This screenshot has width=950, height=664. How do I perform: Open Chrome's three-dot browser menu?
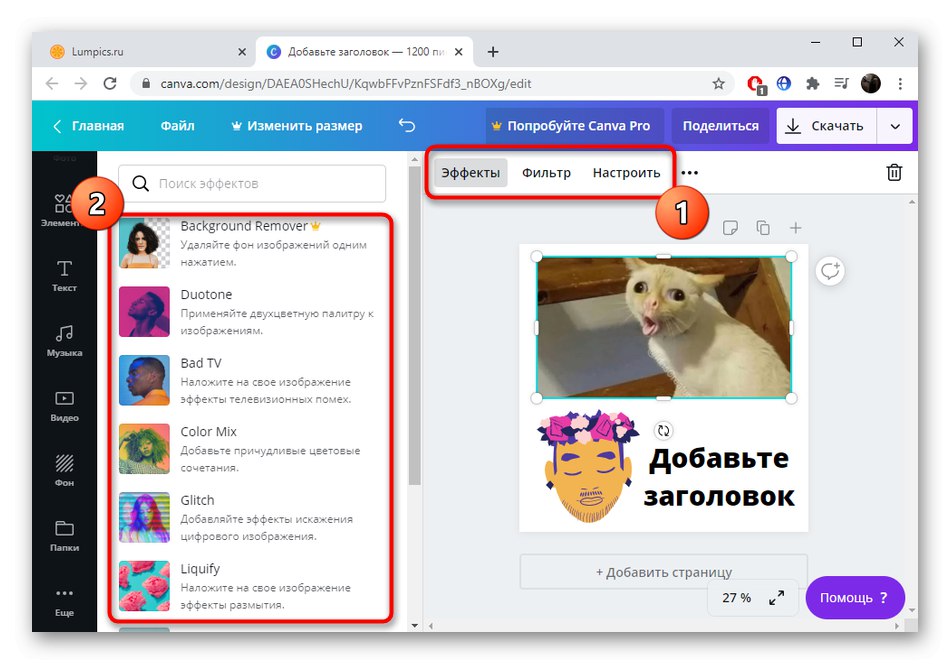[x=901, y=84]
